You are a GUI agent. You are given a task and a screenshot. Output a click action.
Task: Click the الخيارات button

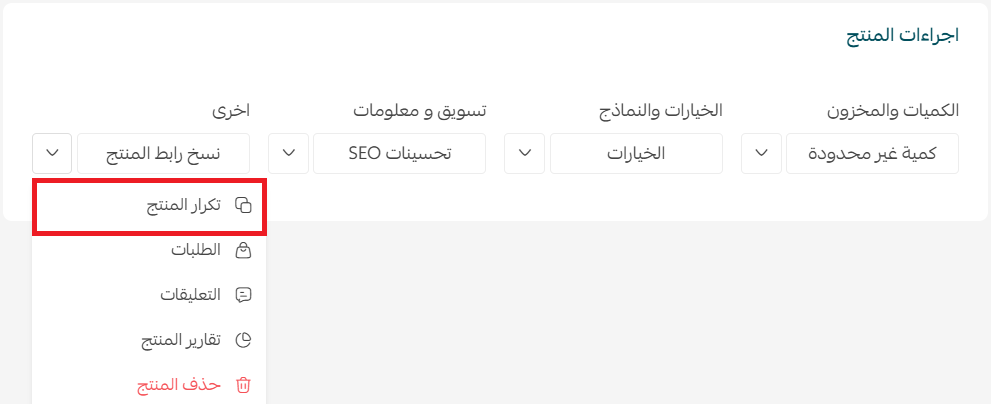(636, 153)
